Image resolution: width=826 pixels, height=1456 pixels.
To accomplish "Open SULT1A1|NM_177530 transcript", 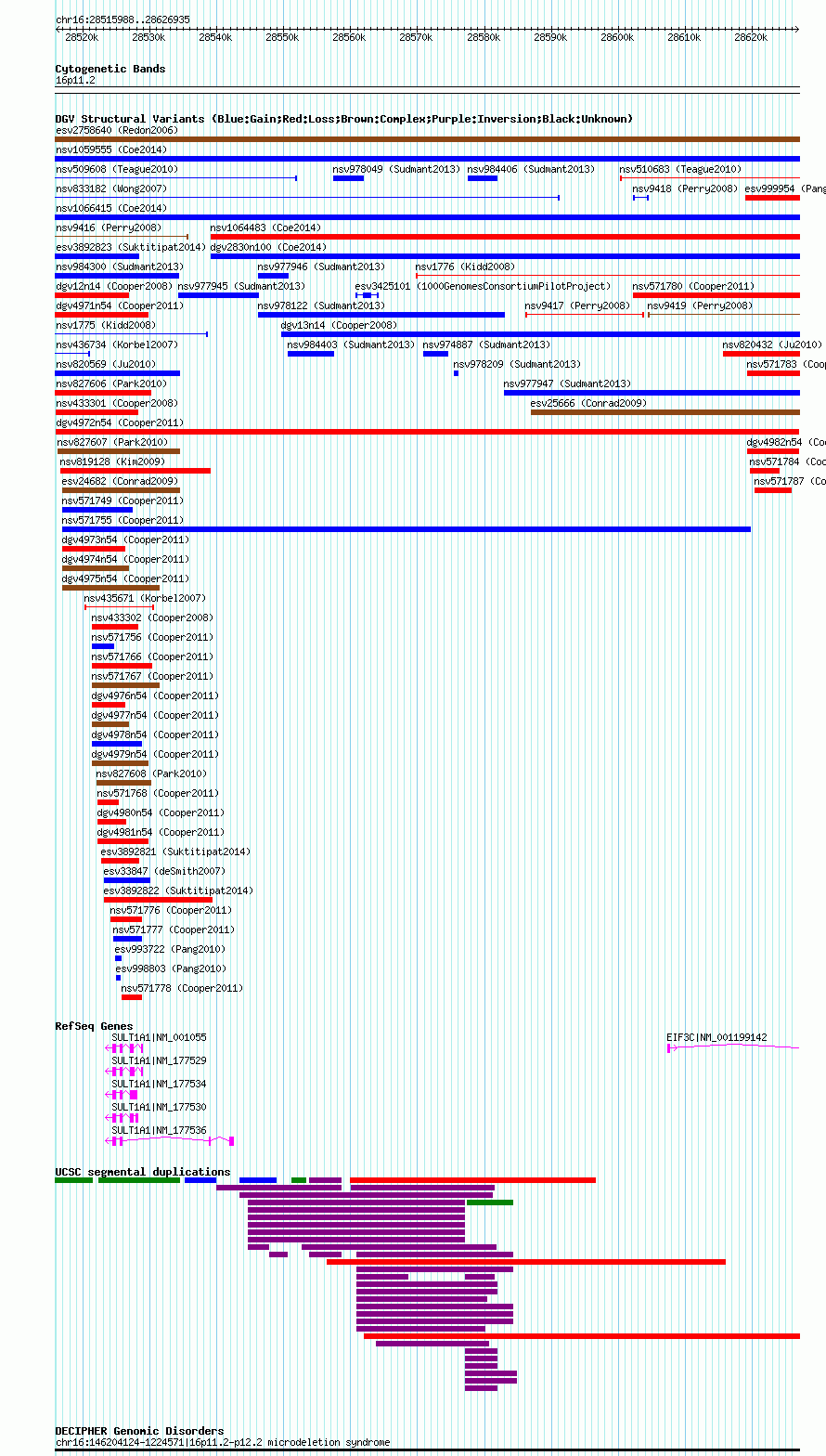I will click(159, 1107).
